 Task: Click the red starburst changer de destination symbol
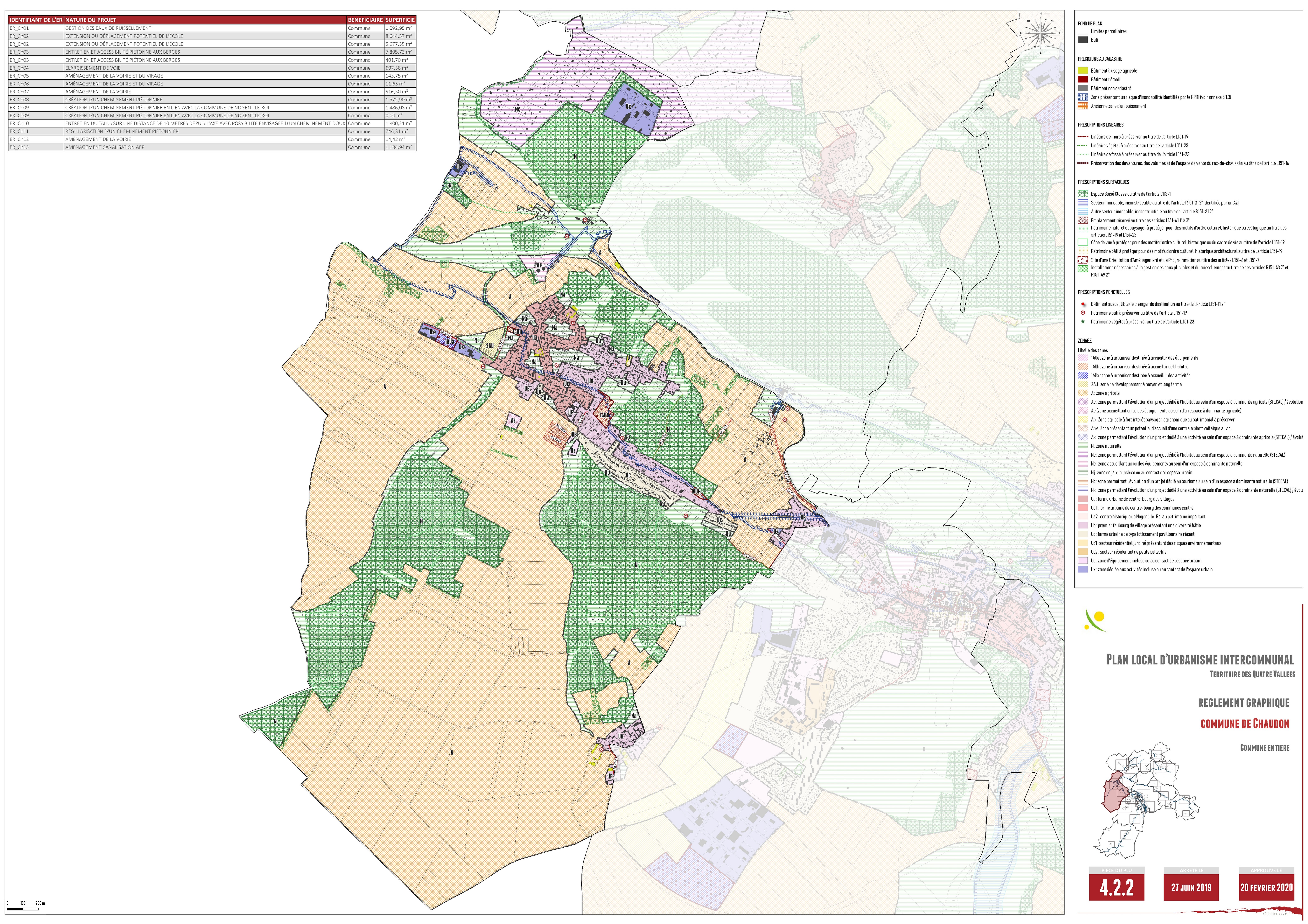tap(1083, 304)
